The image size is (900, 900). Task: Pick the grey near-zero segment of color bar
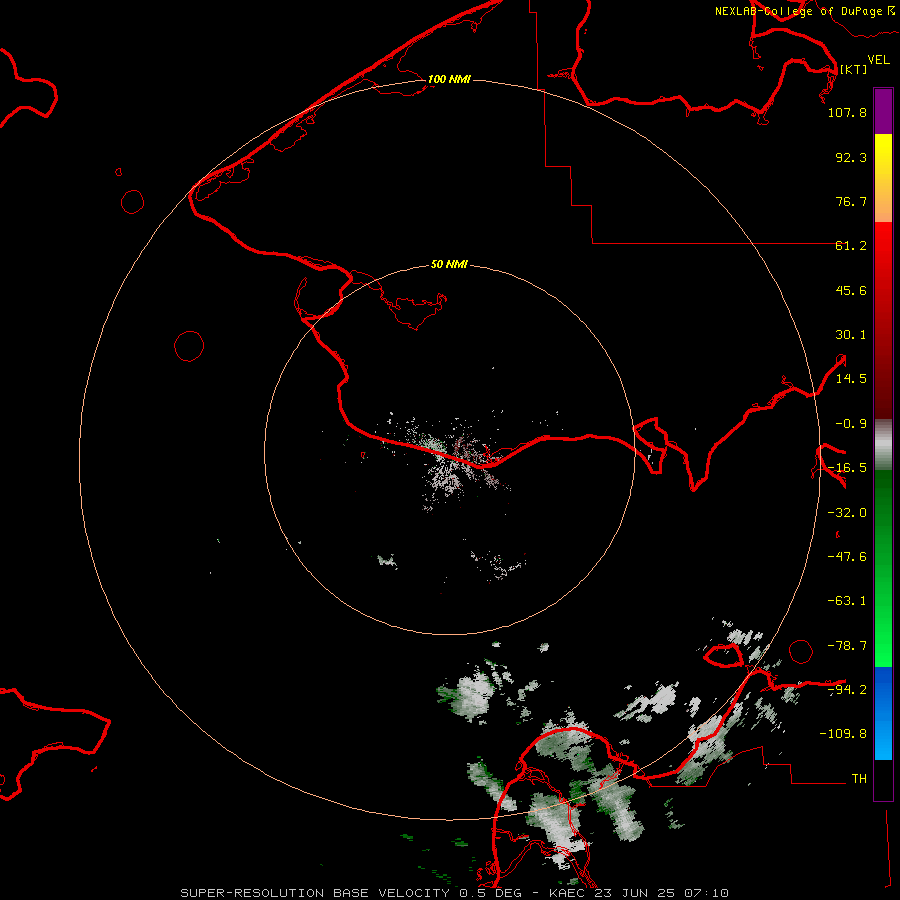coord(883,445)
